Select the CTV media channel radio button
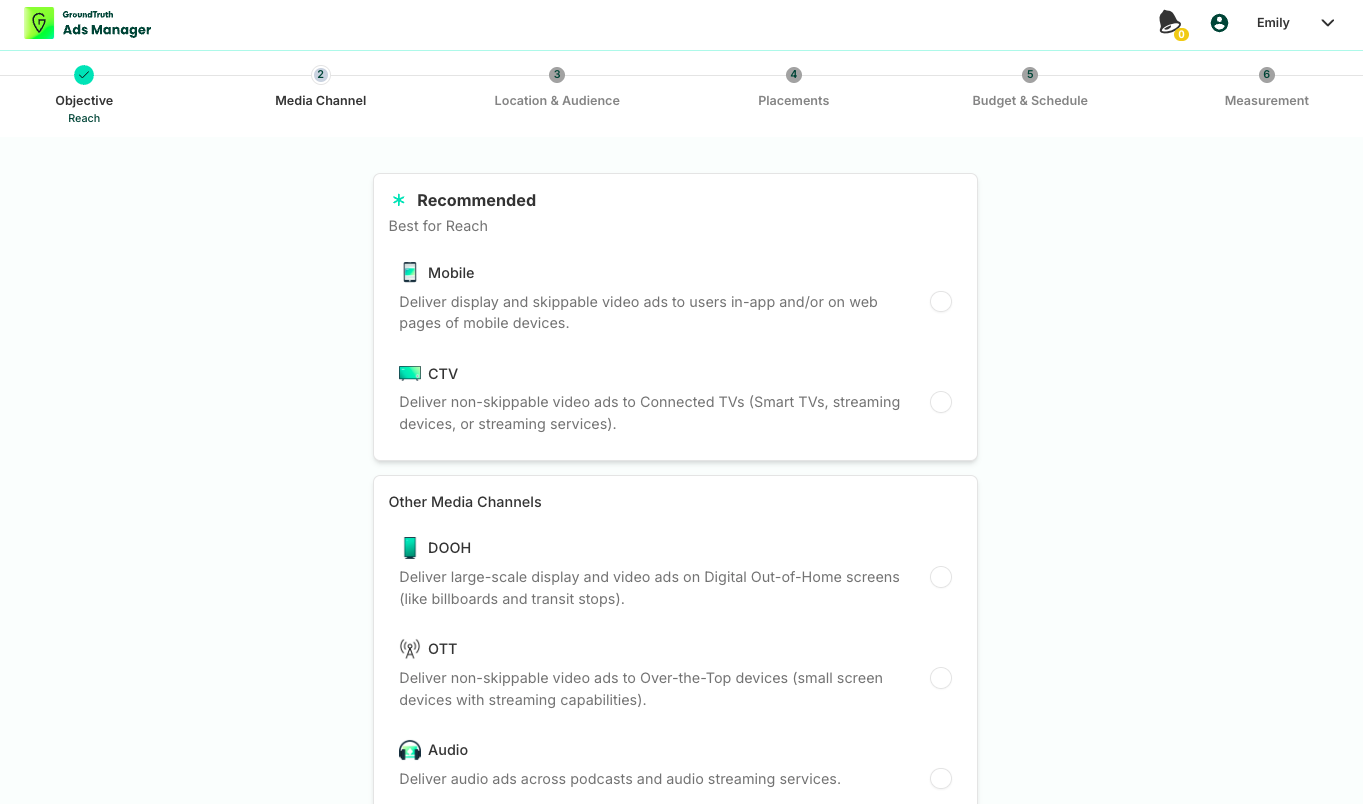 point(941,403)
